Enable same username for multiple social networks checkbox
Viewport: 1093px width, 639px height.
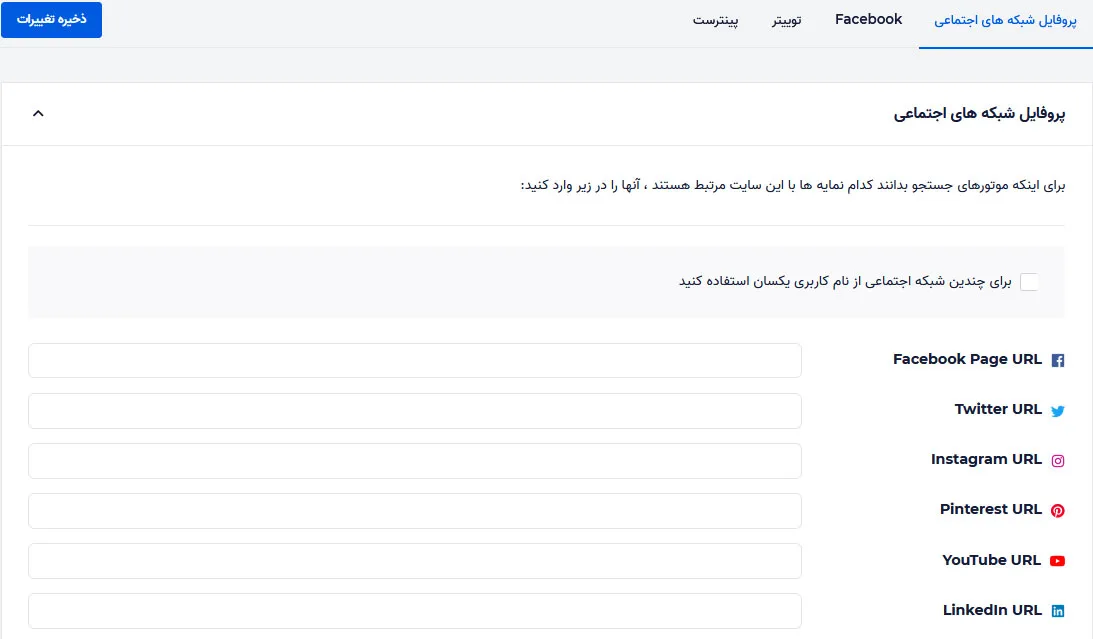coord(1029,282)
